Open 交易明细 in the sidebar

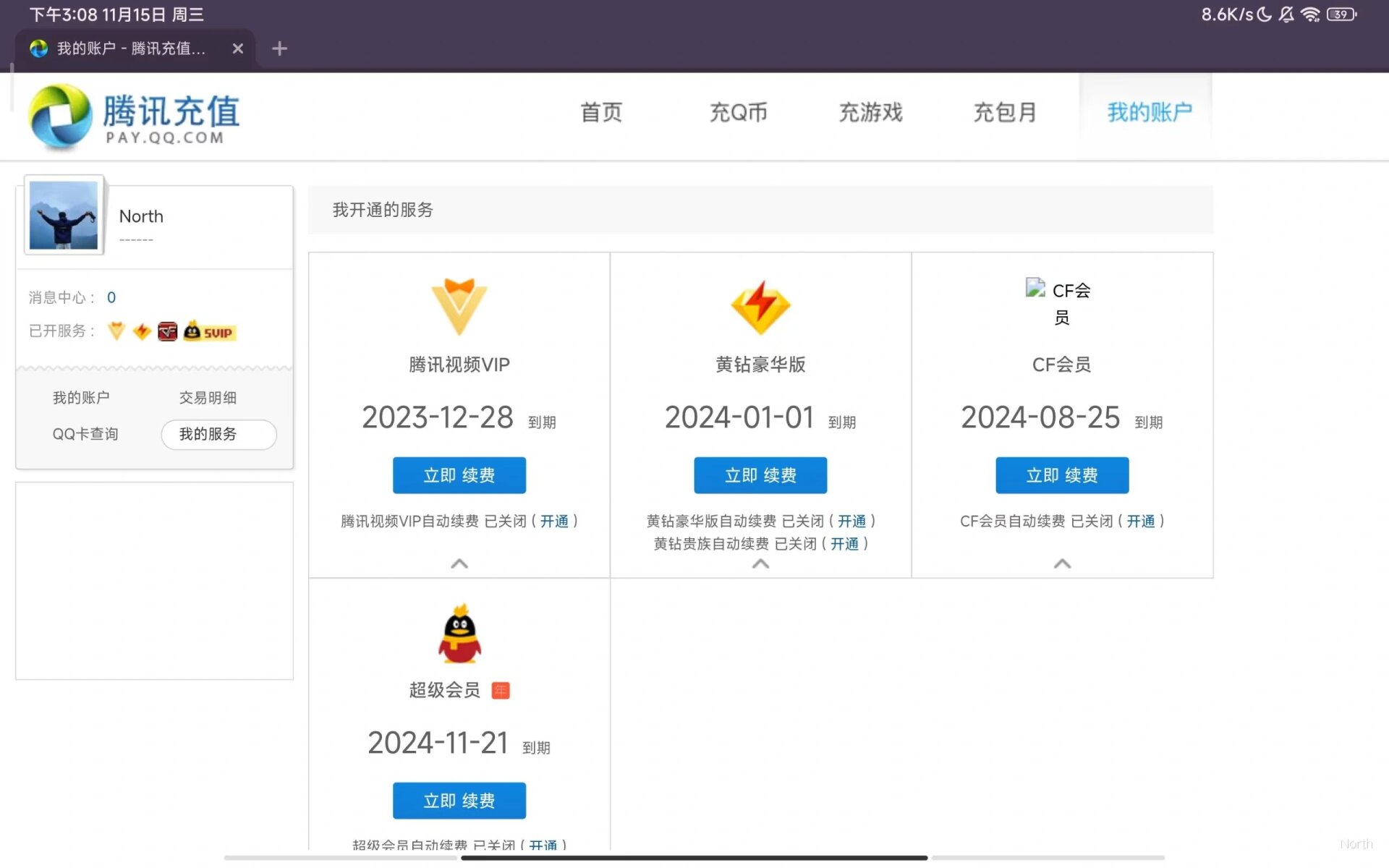tap(208, 397)
